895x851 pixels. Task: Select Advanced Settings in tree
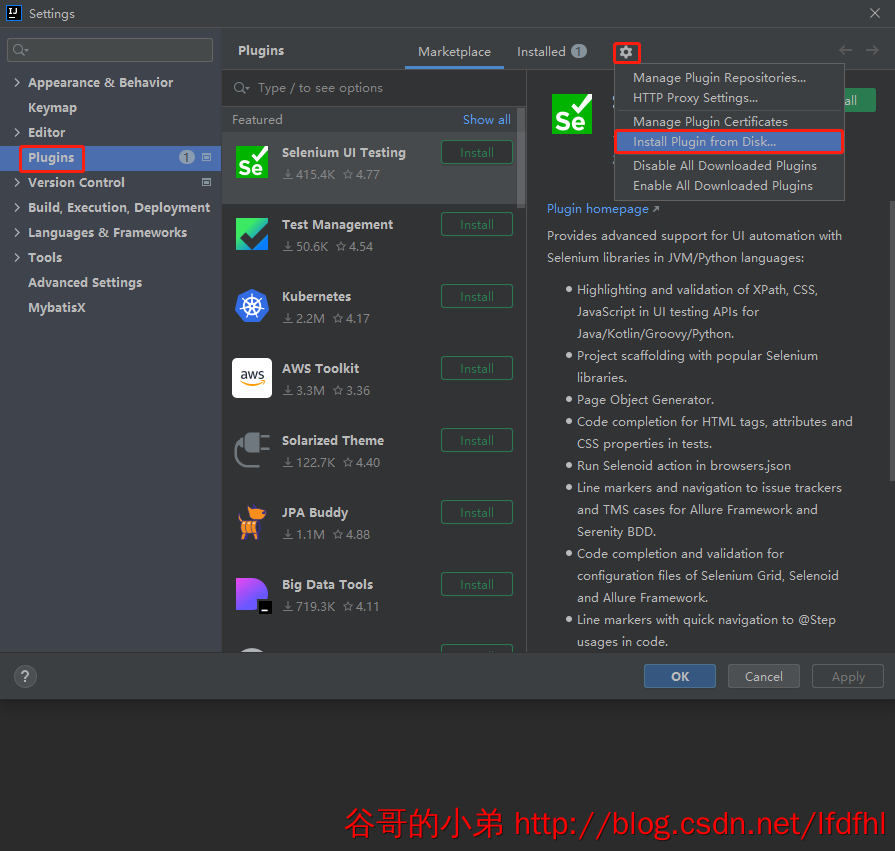[x=85, y=283]
